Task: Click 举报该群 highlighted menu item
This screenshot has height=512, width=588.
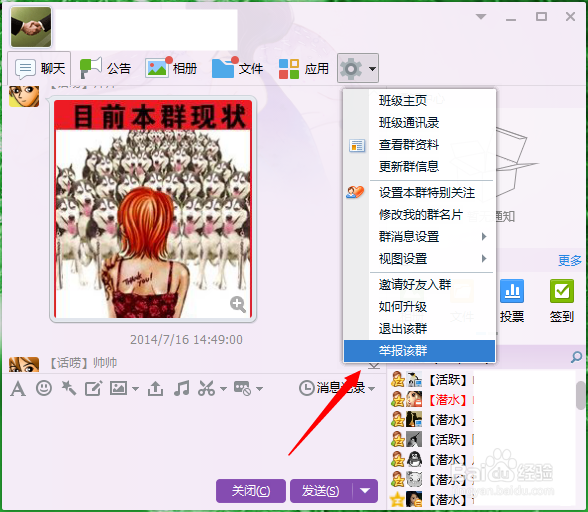Action: click(419, 351)
